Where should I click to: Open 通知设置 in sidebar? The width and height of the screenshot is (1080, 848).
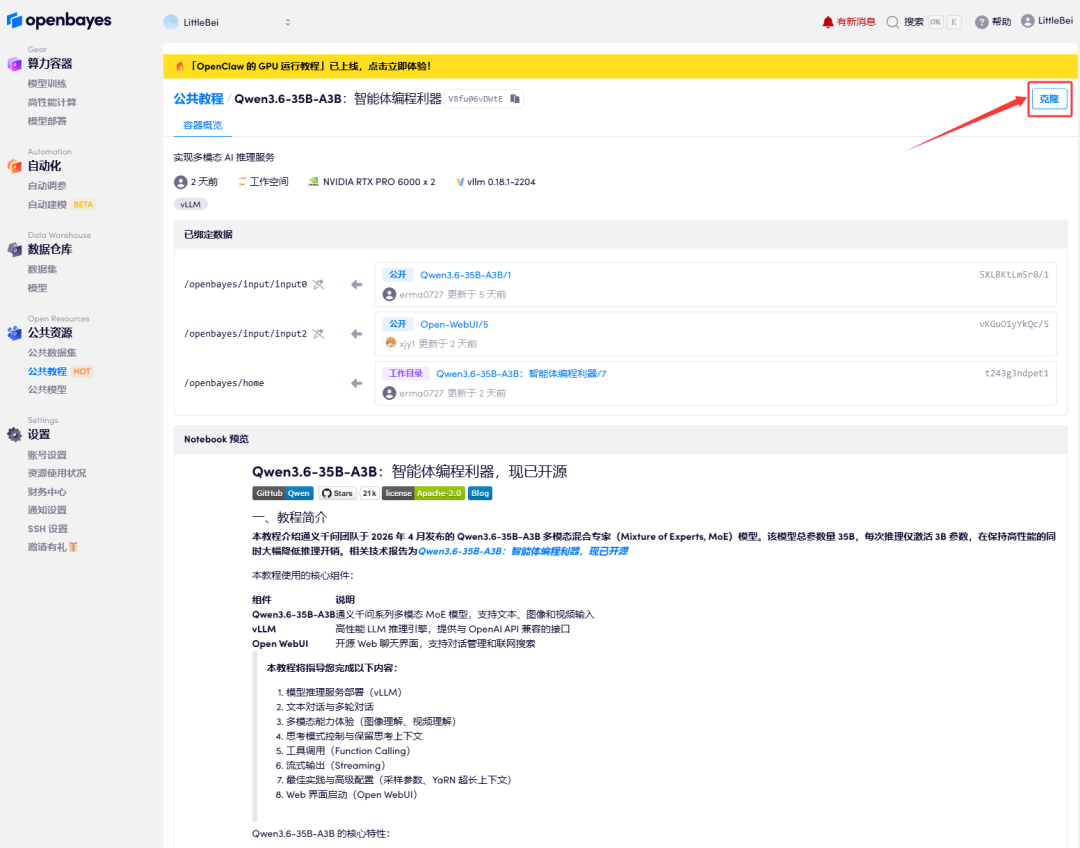tap(47, 510)
